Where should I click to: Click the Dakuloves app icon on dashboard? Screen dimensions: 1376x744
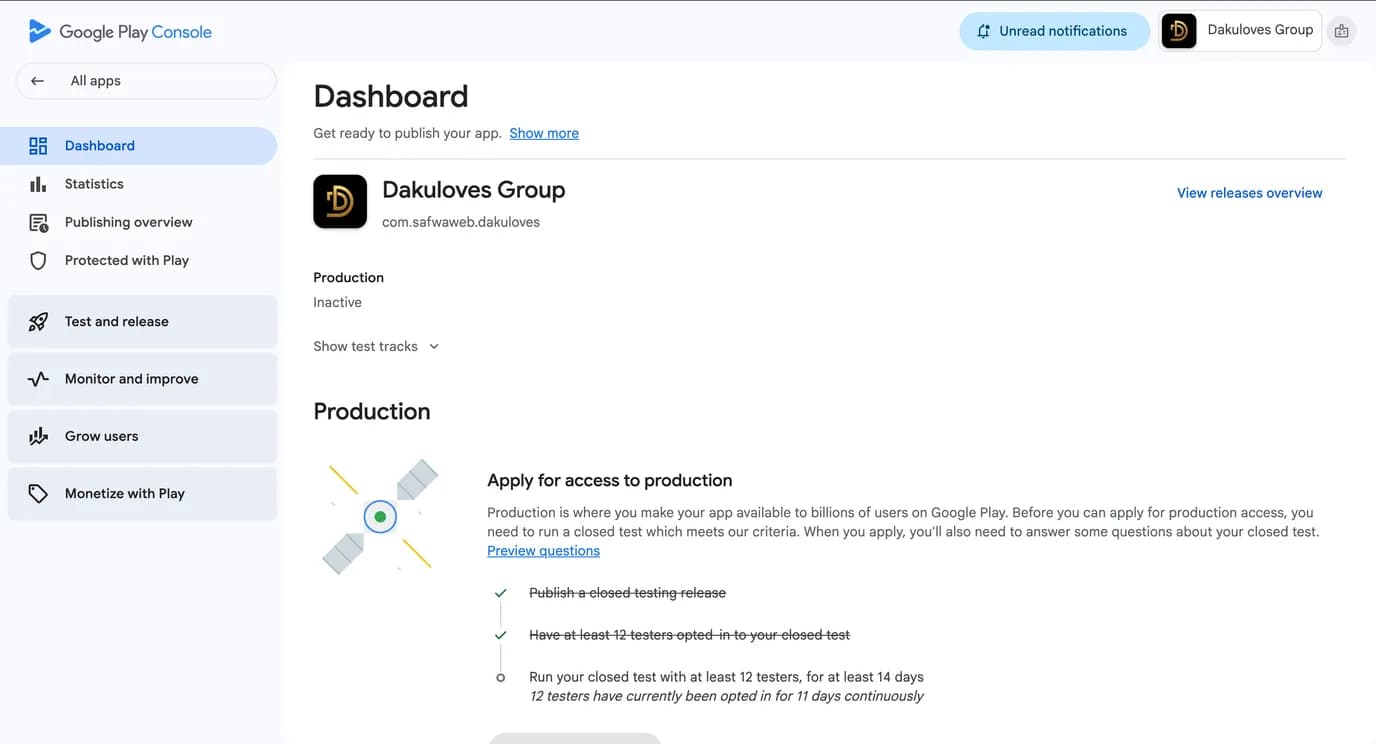click(340, 201)
